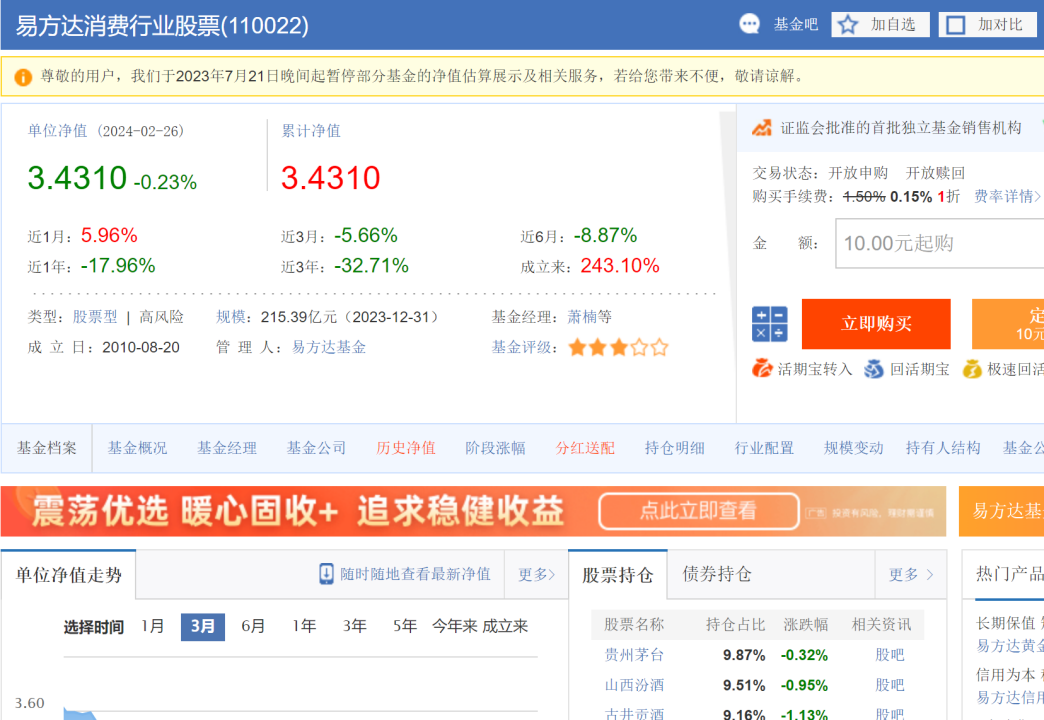Switch to the 债券持仓 tab
Viewport: 1044px width, 720px height.
pyautogui.click(x=717, y=575)
